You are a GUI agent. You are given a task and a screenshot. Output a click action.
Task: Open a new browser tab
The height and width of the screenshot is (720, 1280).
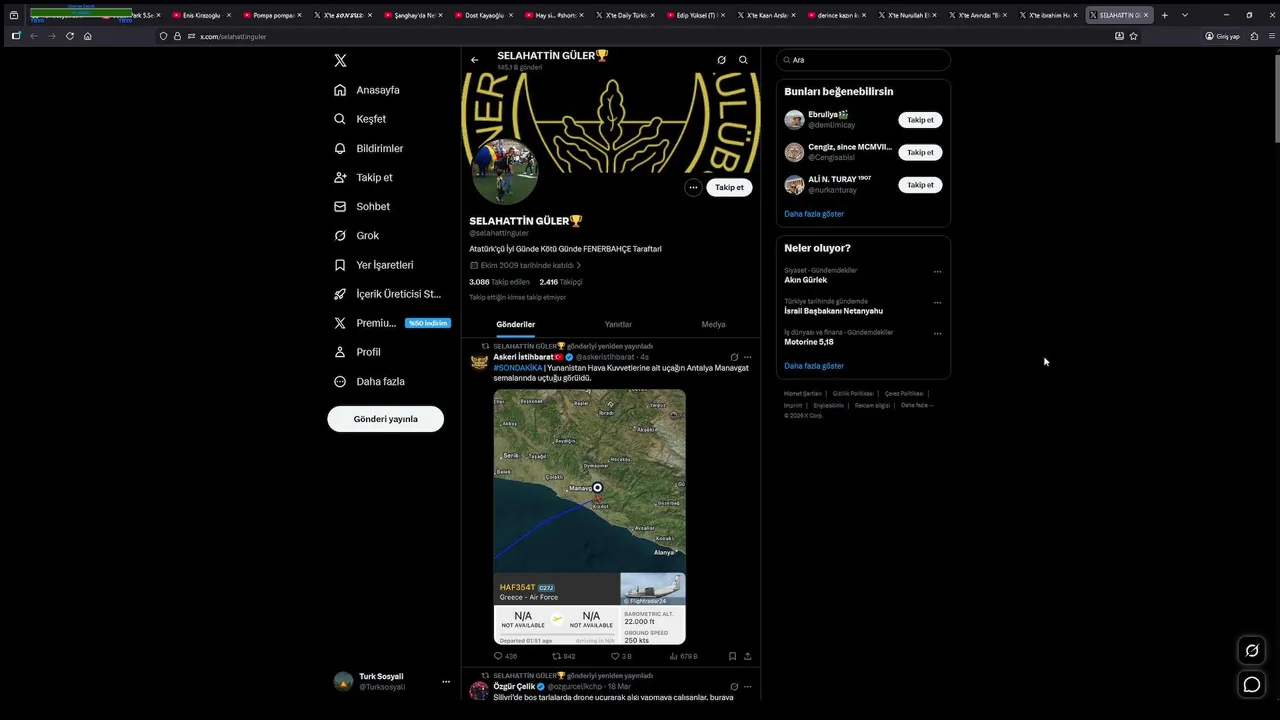1164,15
